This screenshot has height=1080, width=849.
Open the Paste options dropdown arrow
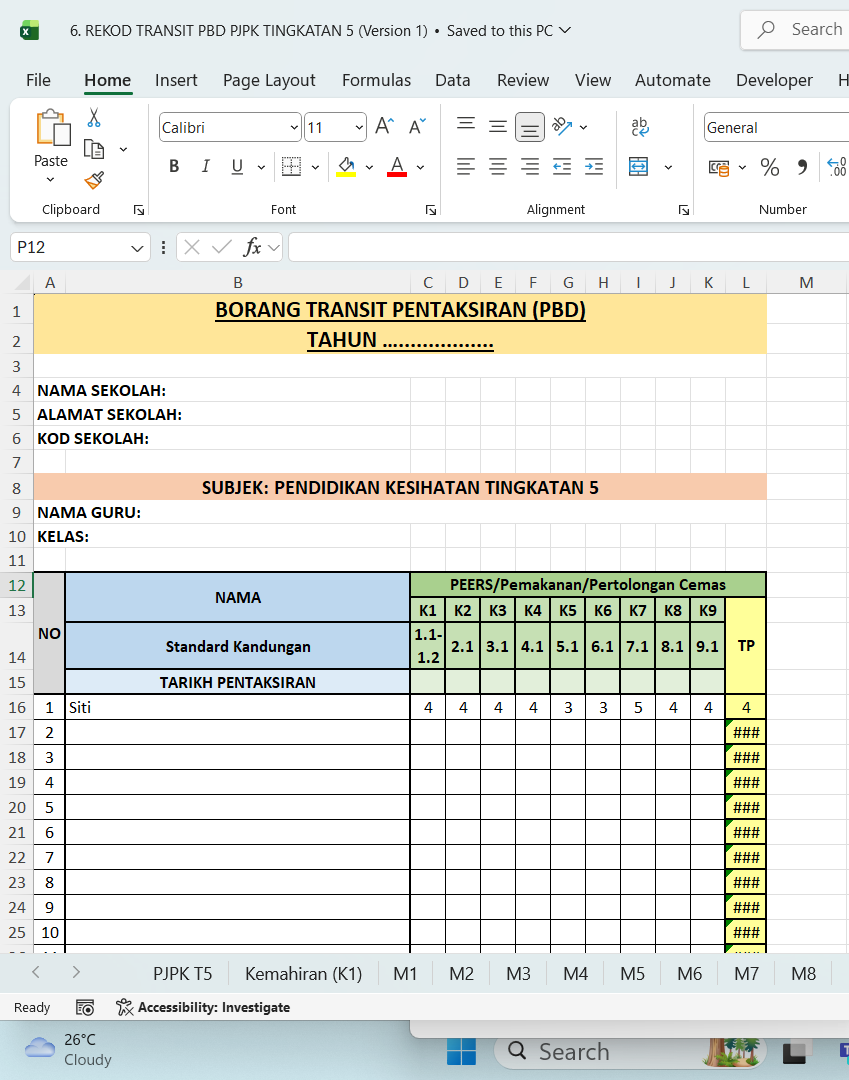[51, 181]
